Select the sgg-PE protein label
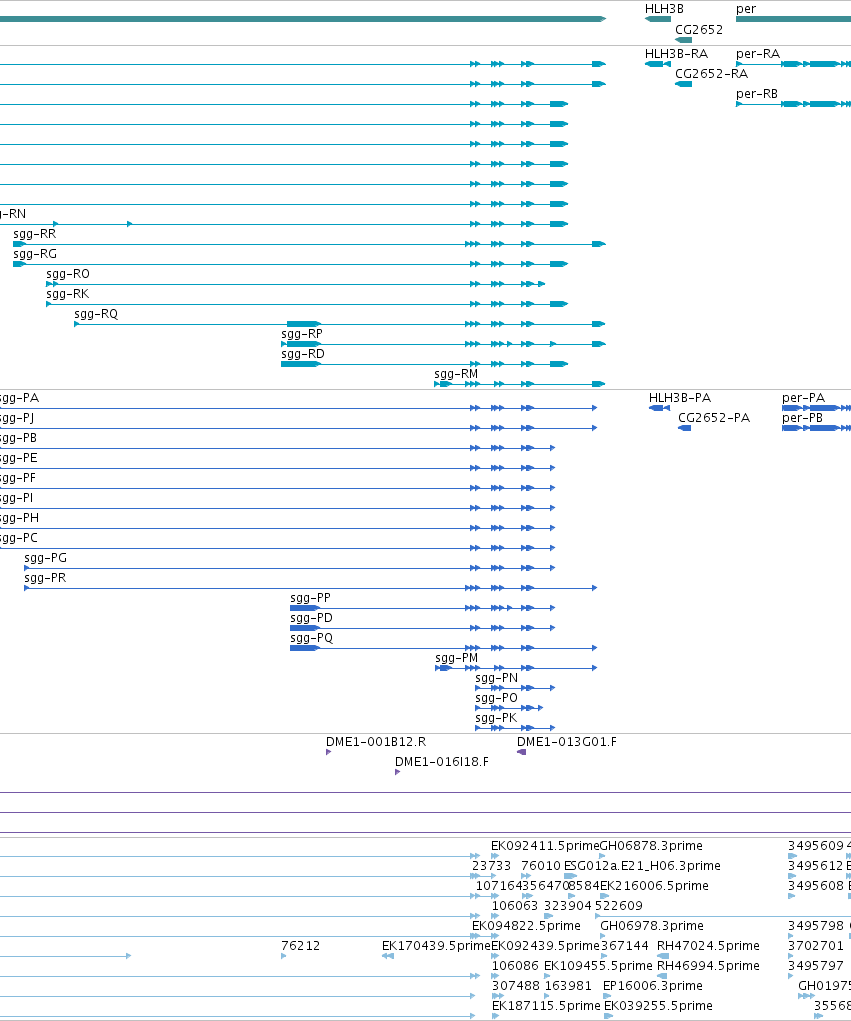Image resolution: width=851 pixels, height=1021 pixels. click(x=18, y=458)
